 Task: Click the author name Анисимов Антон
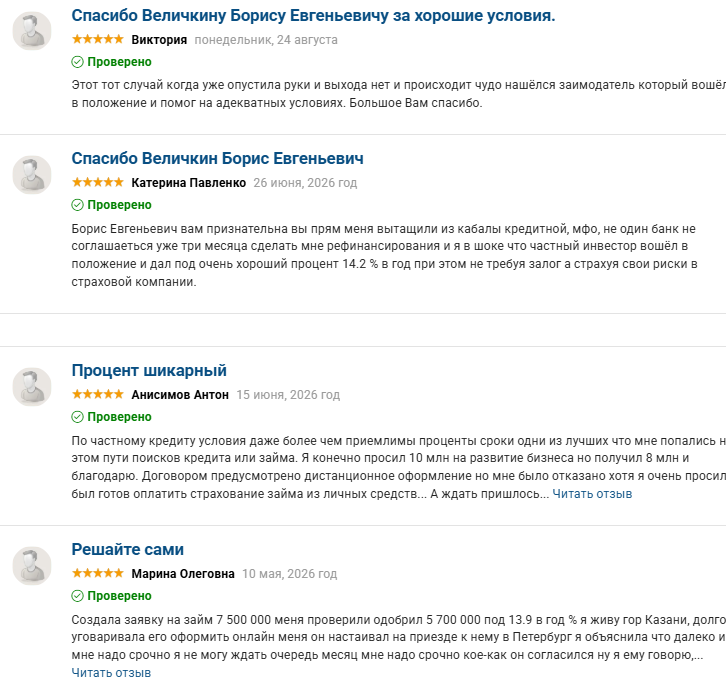point(180,395)
